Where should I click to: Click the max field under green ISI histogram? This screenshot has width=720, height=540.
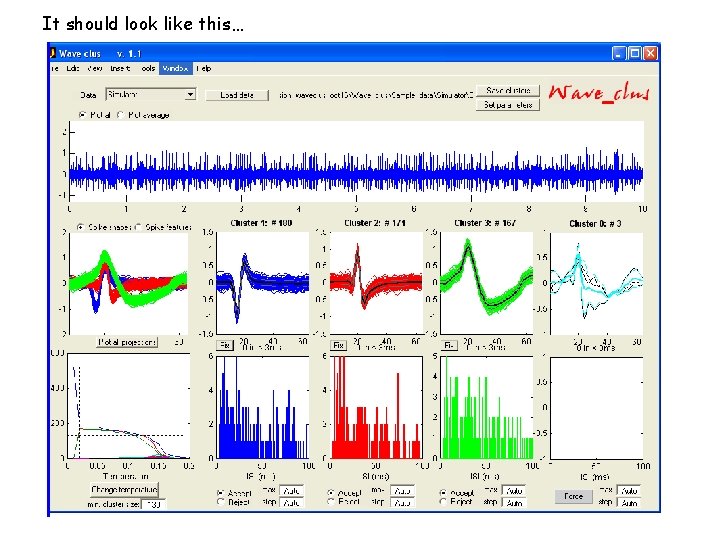[514, 491]
